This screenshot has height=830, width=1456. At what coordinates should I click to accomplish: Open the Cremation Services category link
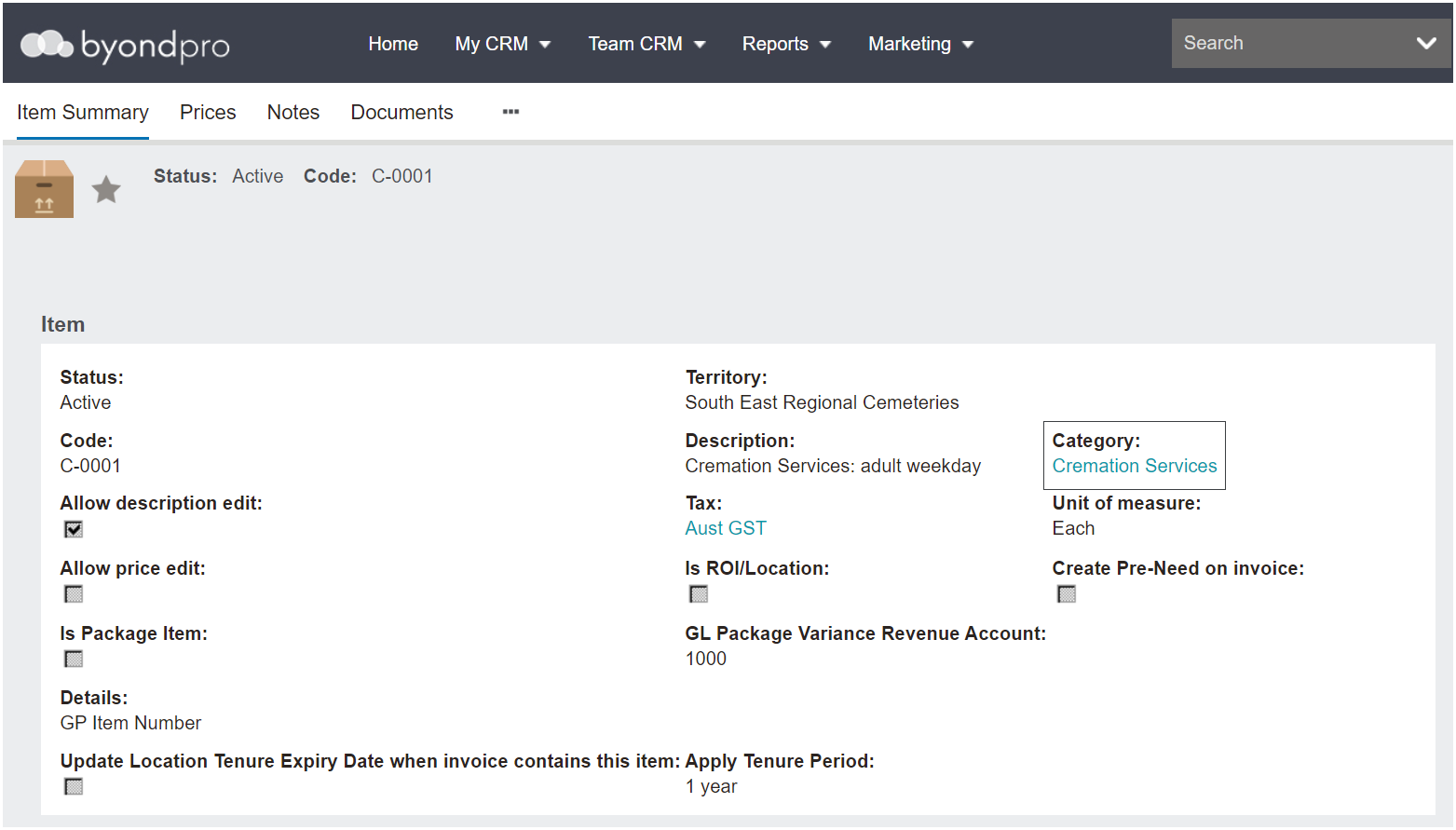(x=1135, y=466)
